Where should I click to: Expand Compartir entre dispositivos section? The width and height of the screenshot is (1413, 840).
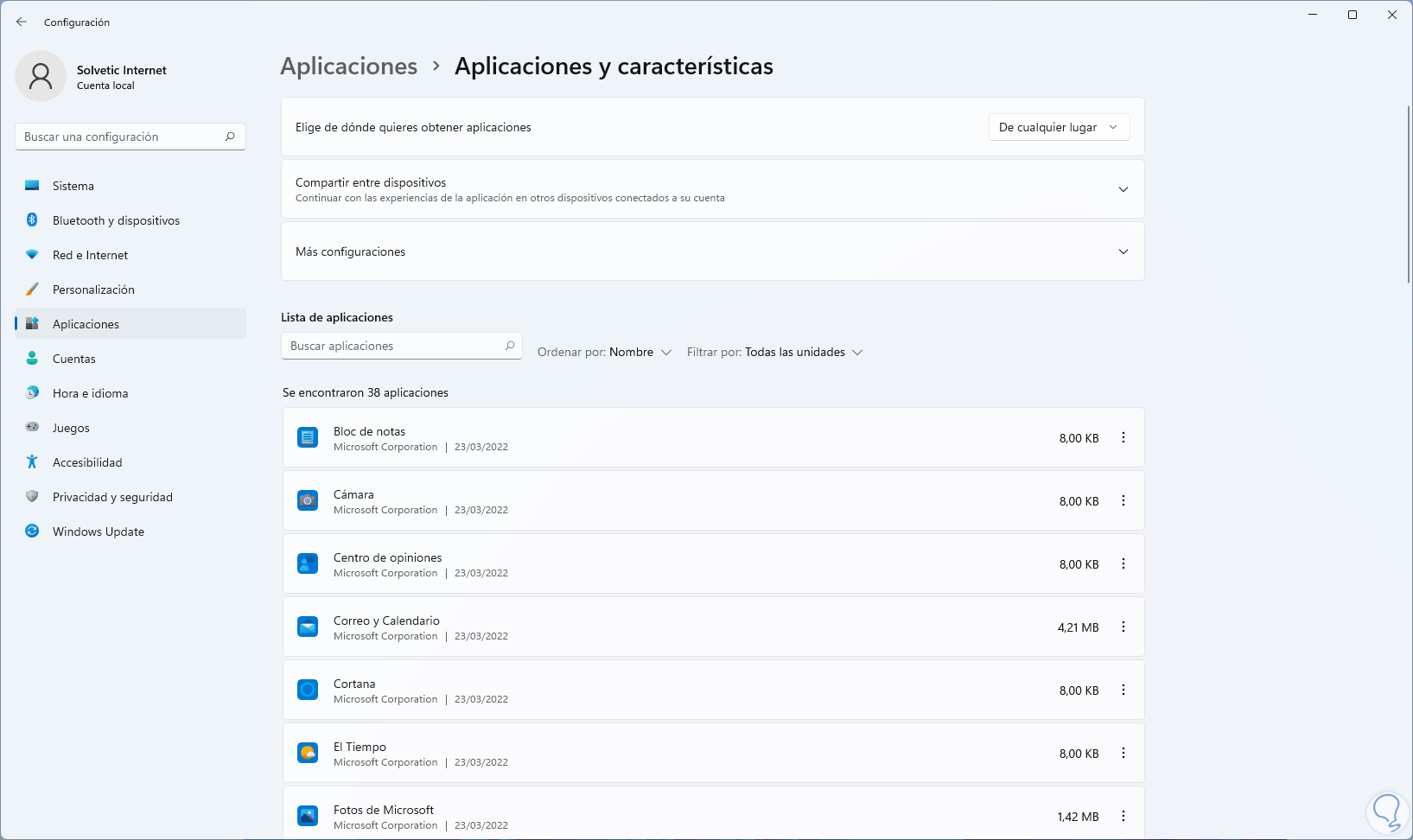(x=1123, y=189)
